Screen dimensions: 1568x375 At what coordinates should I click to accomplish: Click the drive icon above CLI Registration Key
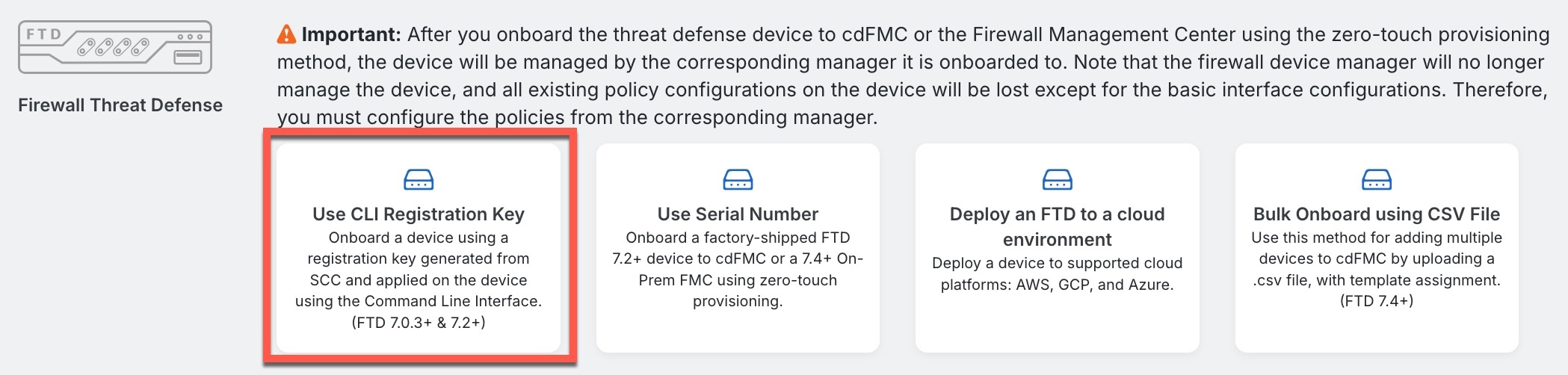coord(419,180)
